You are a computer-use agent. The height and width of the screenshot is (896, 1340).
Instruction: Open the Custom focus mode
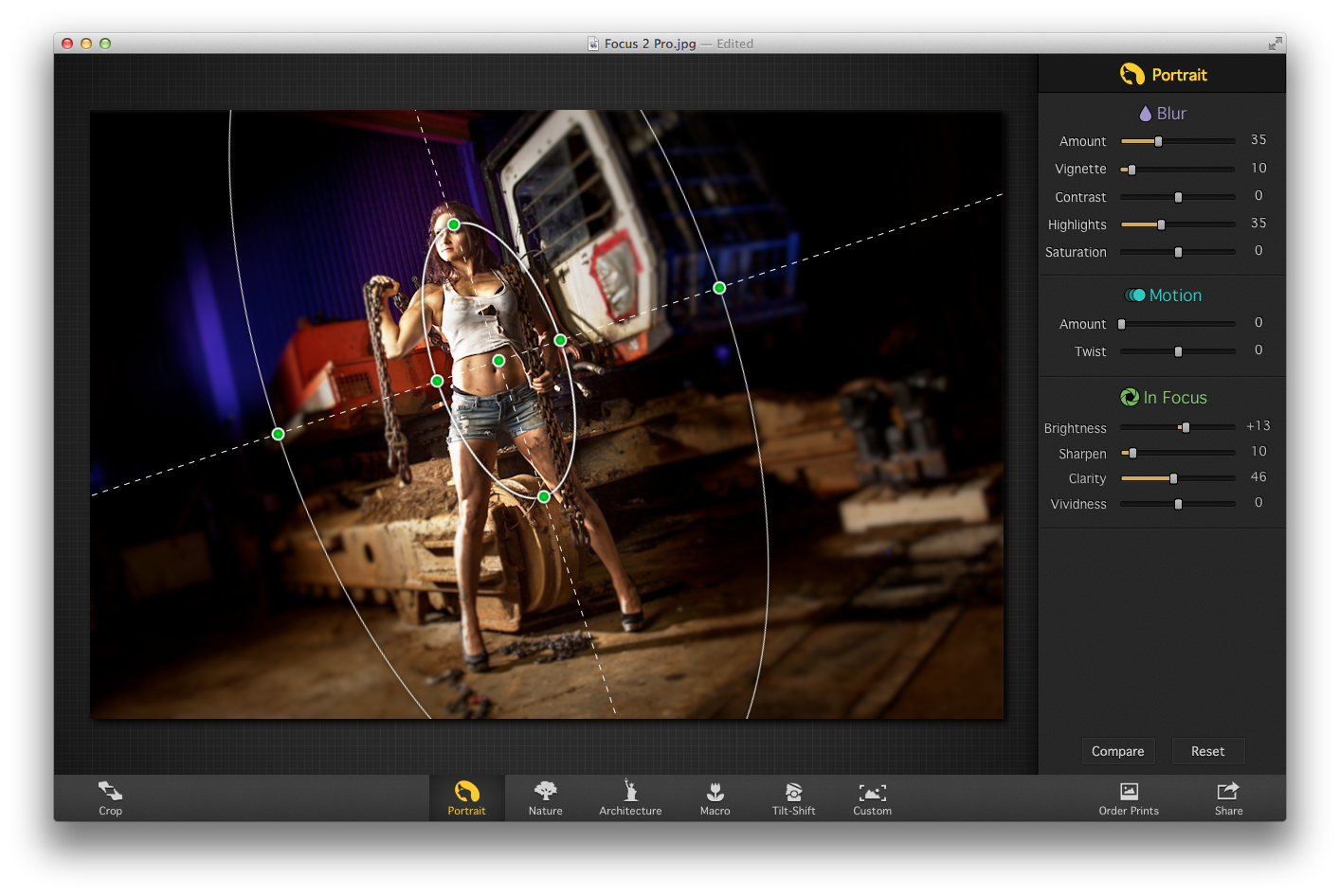(x=872, y=797)
